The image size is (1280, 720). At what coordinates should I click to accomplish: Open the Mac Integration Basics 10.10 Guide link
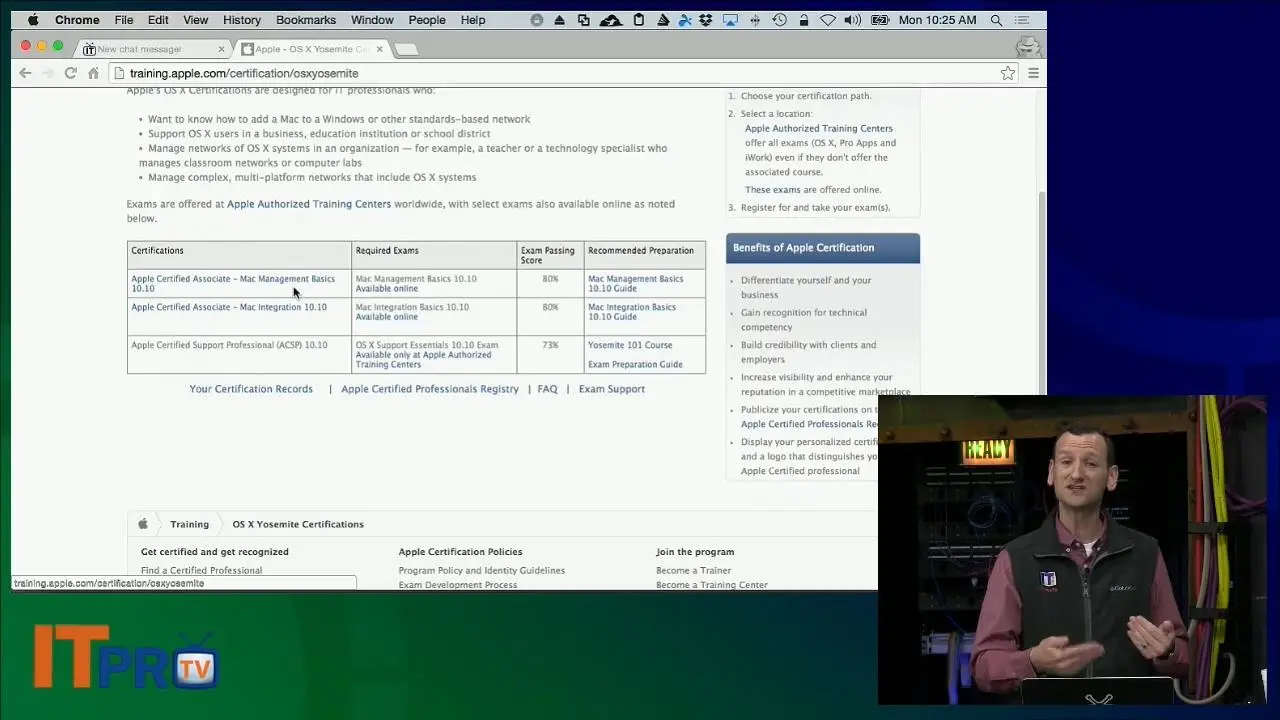click(x=632, y=312)
